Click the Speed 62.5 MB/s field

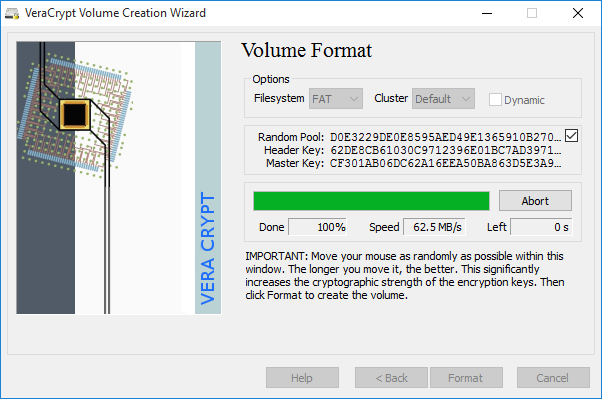click(434, 227)
